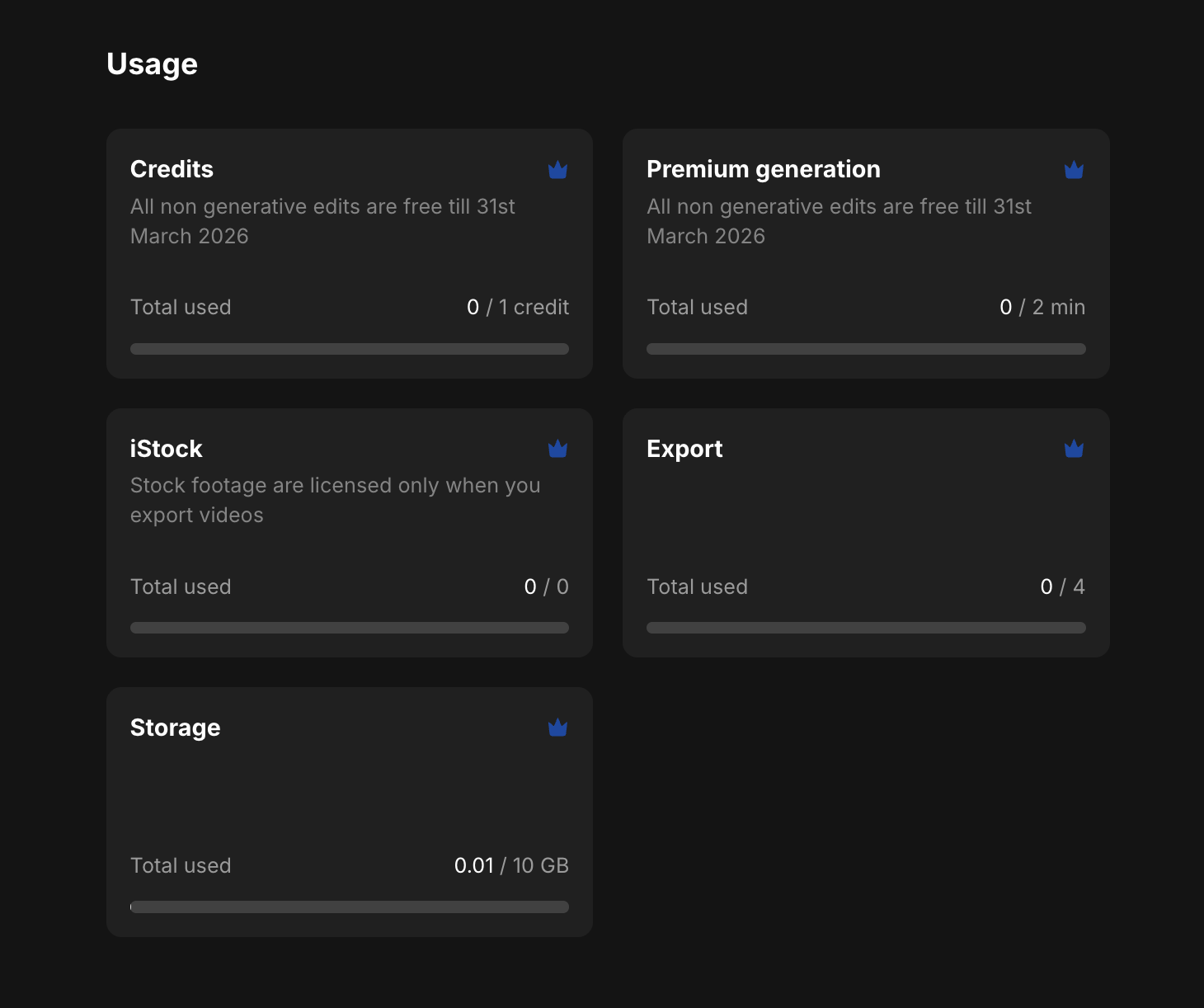Click the Usage page heading

(152, 64)
